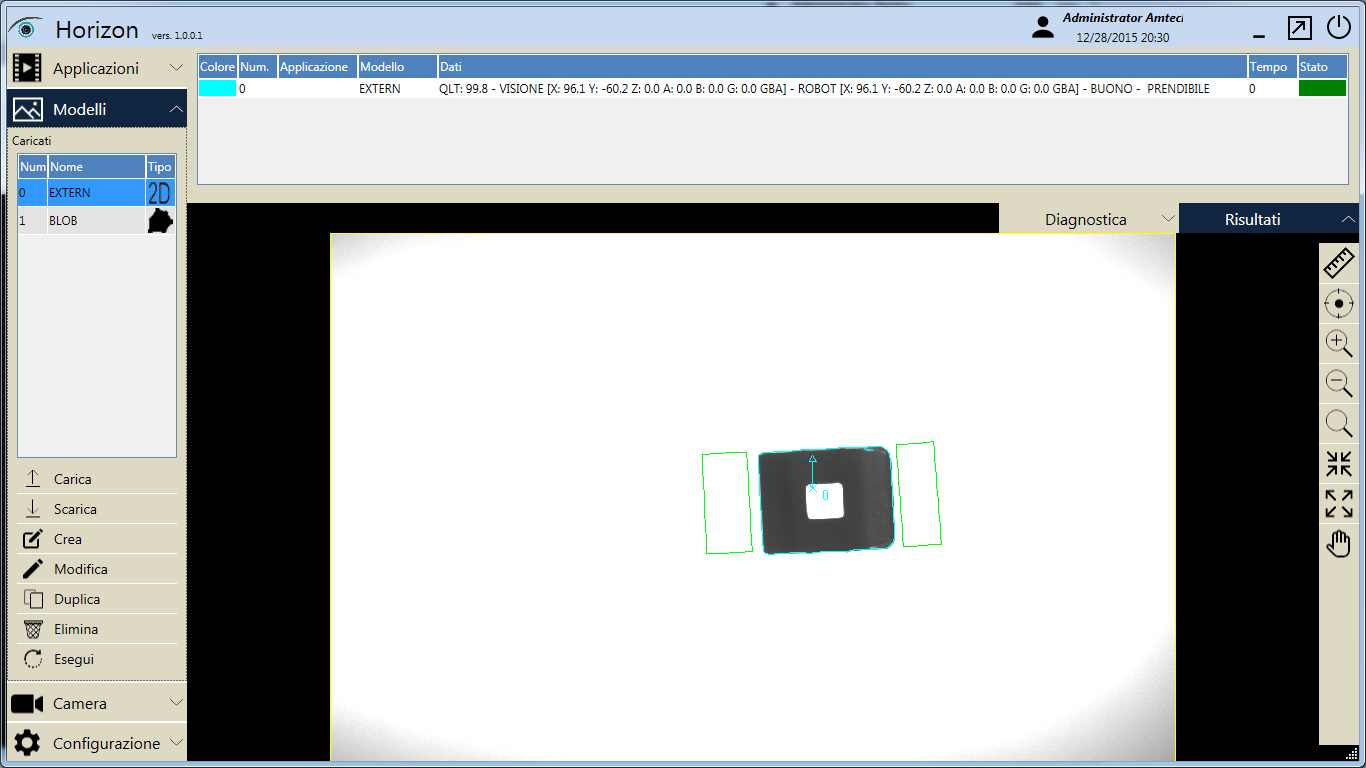Expand the Diagnostica panel chevron
This screenshot has height=768, width=1366.
[x=1167, y=219]
